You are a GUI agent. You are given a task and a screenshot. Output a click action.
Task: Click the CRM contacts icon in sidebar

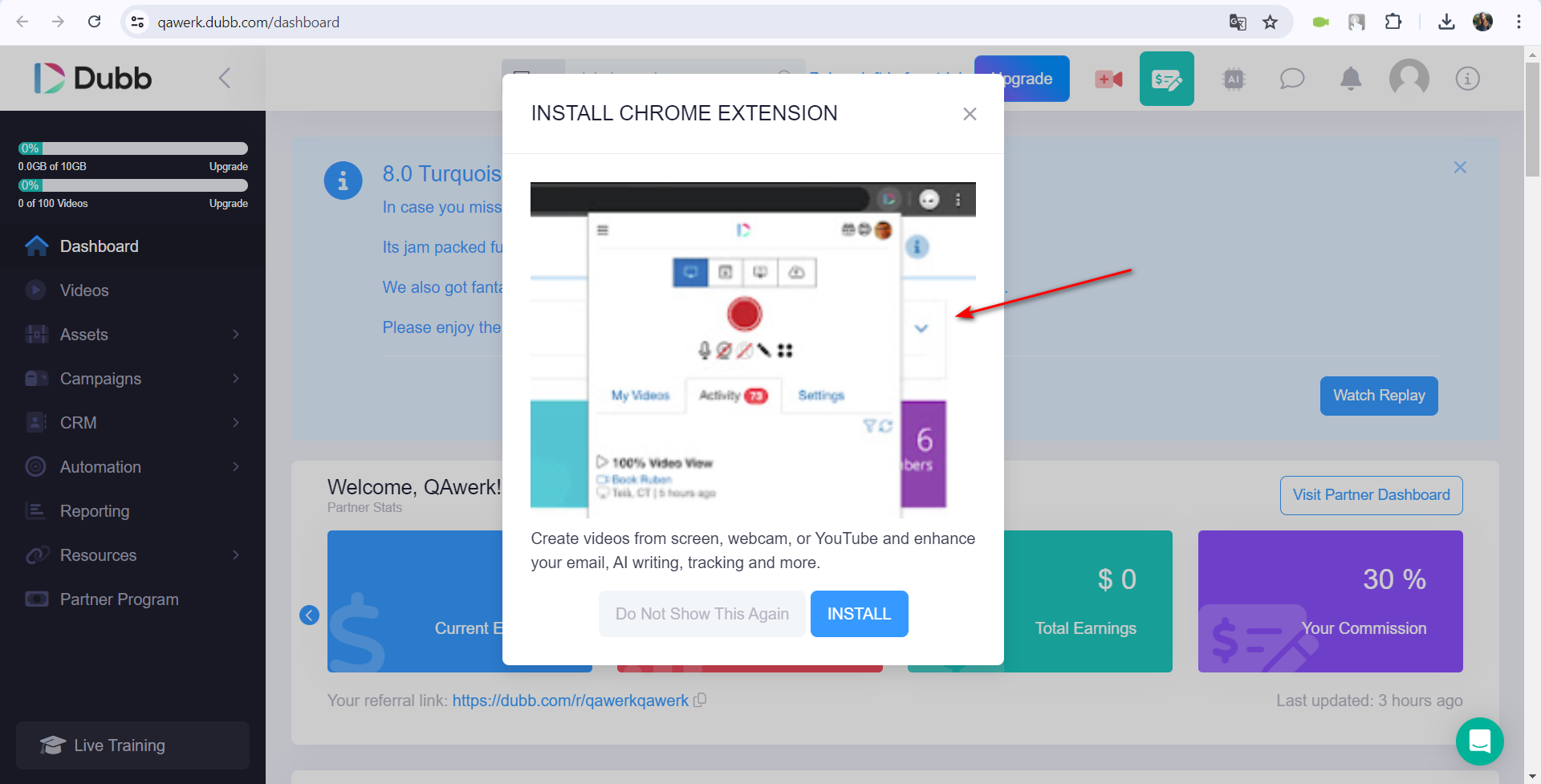coord(36,423)
